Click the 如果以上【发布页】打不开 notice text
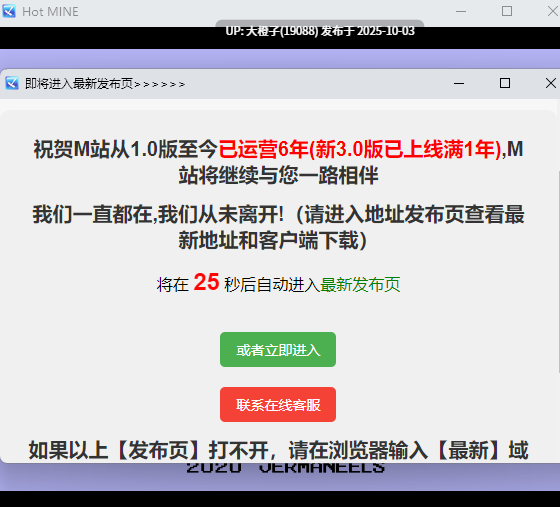Image resolution: width=560 pixels, height=507 pixels. coord(279,450)
